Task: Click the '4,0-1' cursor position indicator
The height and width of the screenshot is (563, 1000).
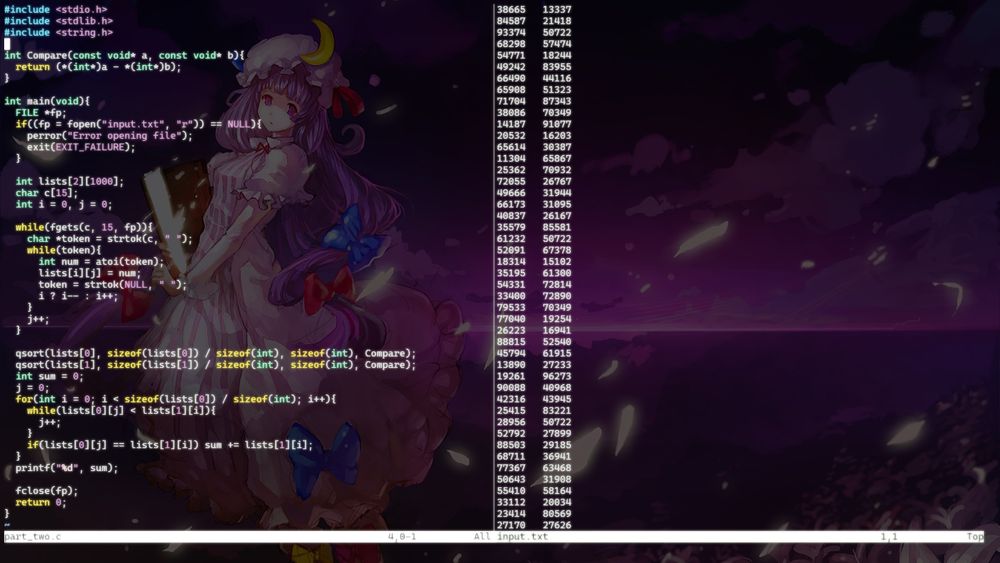Action: coord(402,537)
